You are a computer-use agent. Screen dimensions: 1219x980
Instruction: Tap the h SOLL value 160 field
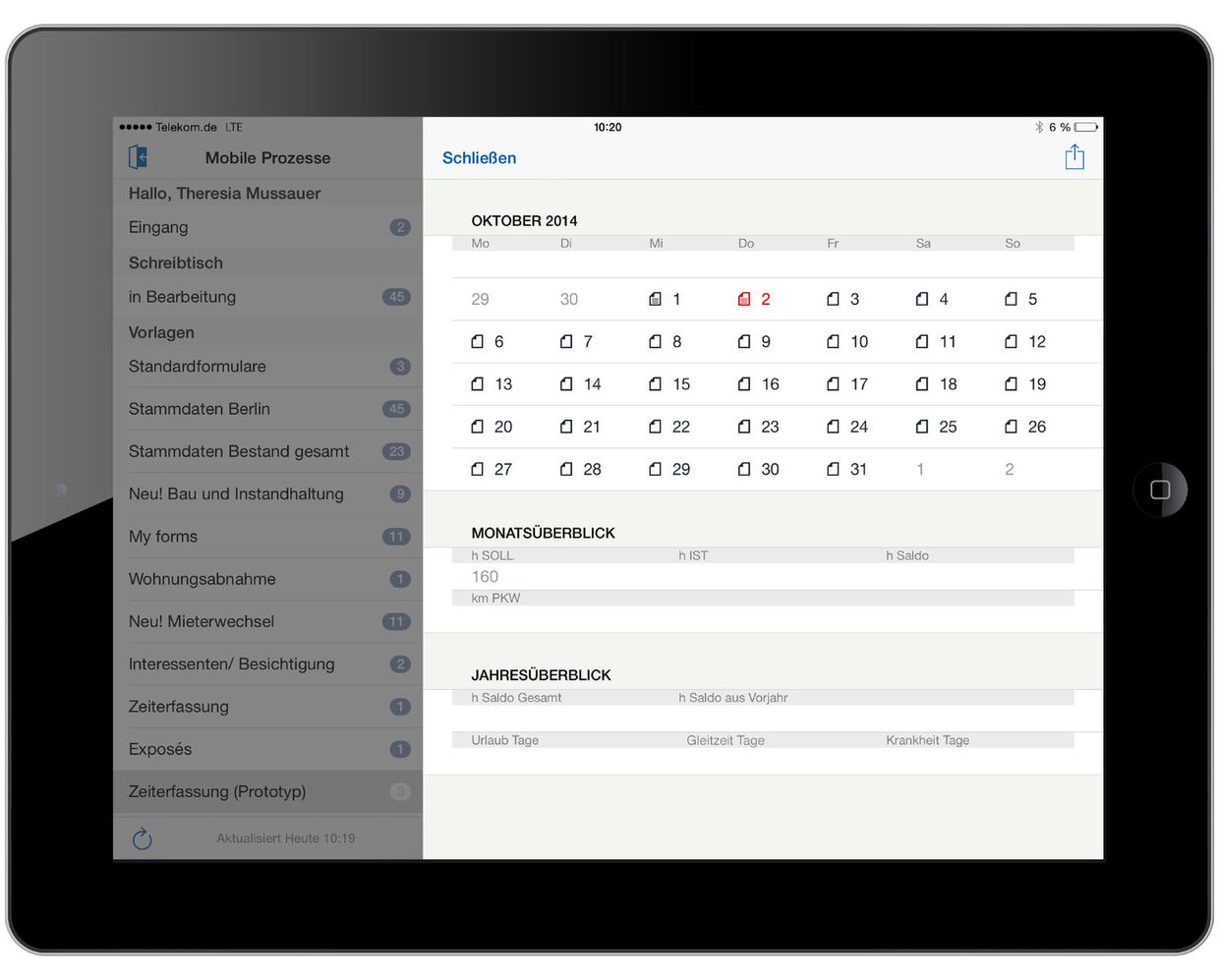pyautogui.click(x=486, y=577)
